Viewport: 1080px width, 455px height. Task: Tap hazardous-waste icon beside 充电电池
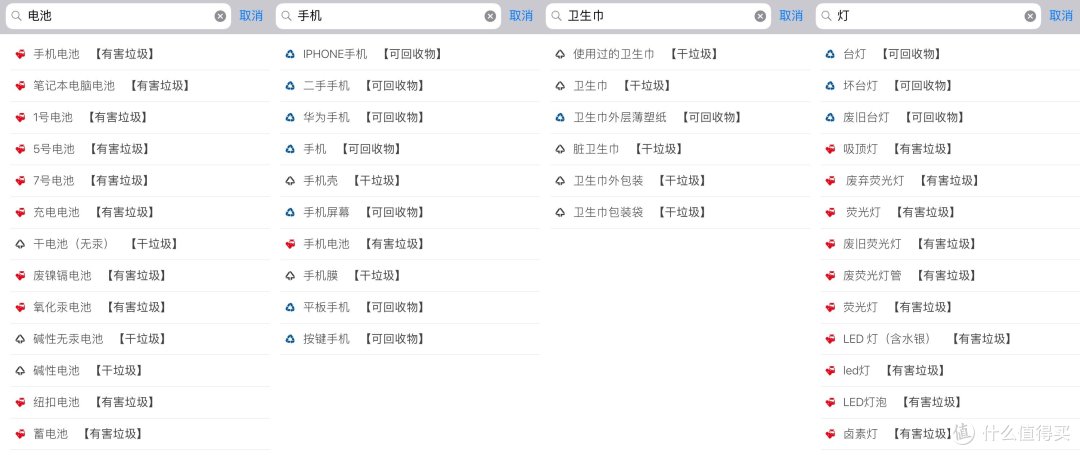click(x=20, y=213)
